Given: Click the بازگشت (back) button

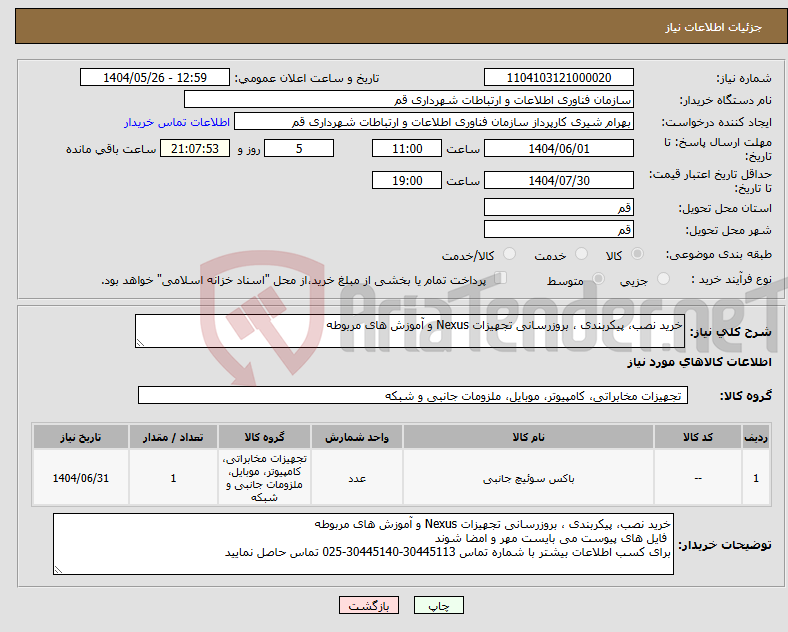Looking at the screenshot, I should tap(369, 605).
